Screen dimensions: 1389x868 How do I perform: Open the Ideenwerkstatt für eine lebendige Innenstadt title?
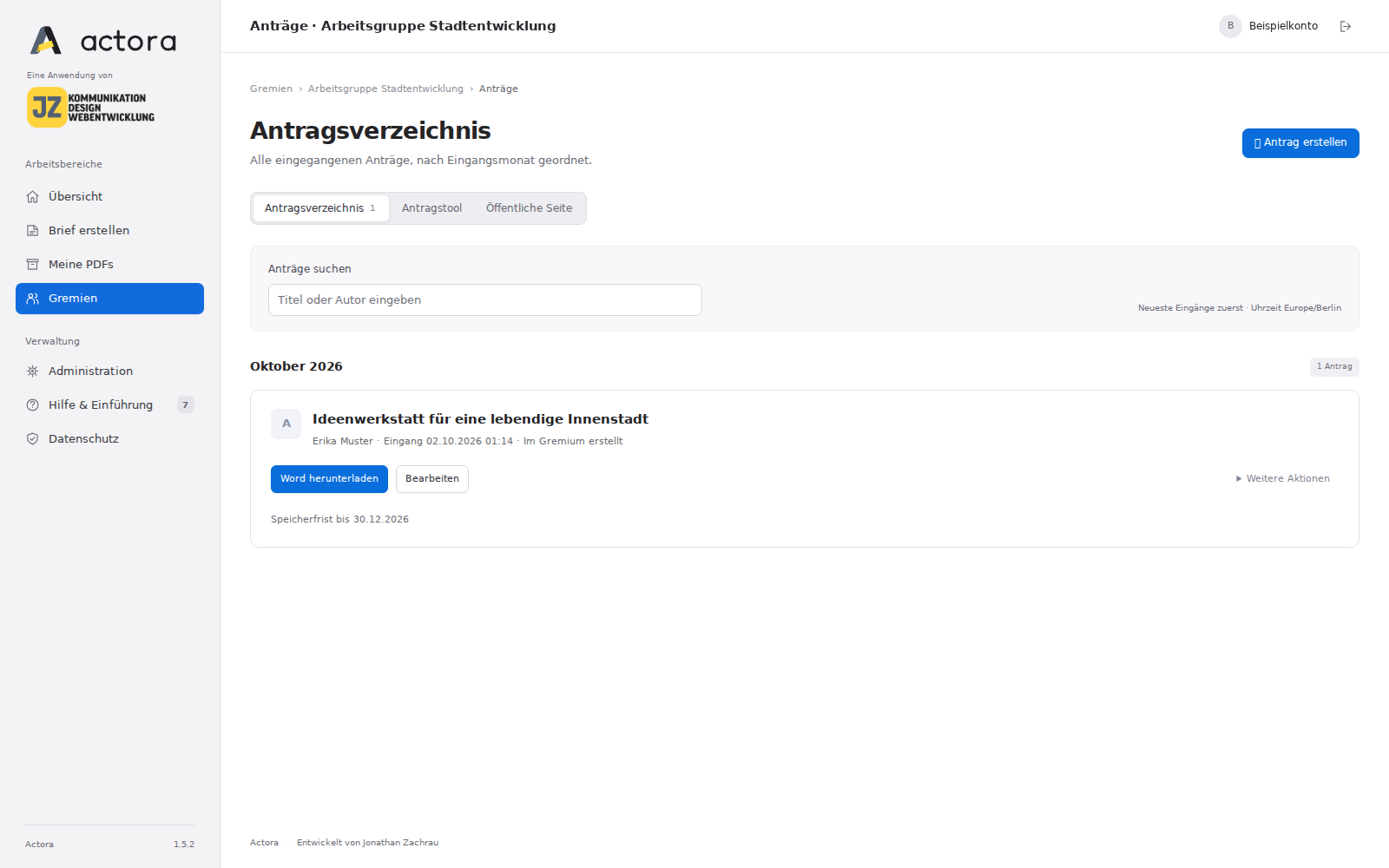click(x=480, y=419)
